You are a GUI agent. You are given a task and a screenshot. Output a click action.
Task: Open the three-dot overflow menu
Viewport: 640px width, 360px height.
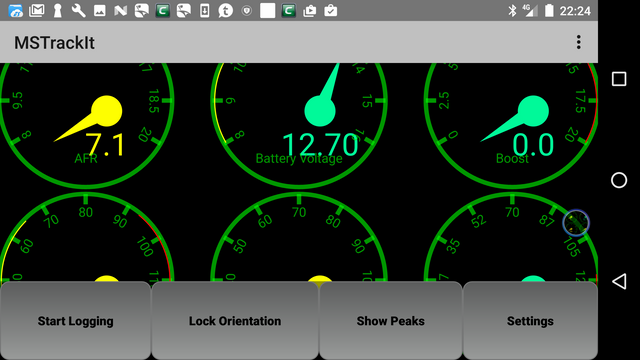click(x=578, y=42)
